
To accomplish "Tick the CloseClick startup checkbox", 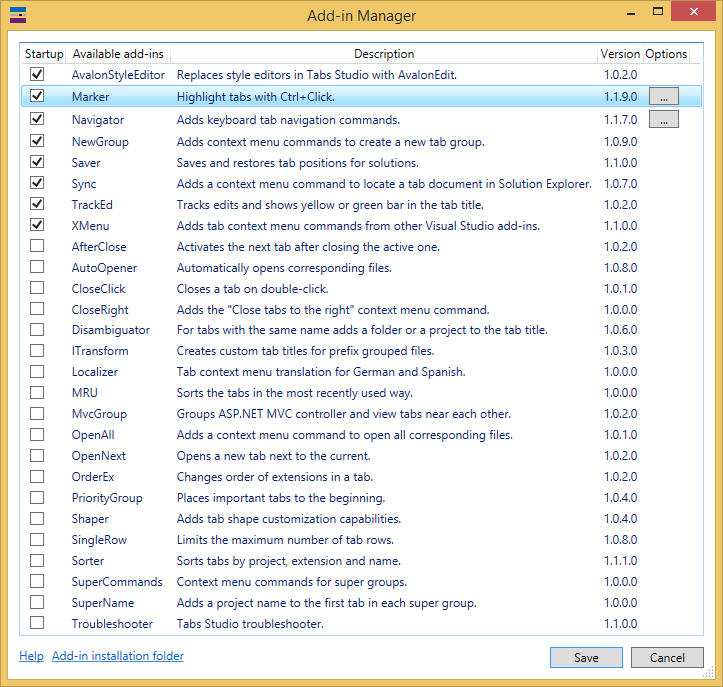I will (37, 288).
